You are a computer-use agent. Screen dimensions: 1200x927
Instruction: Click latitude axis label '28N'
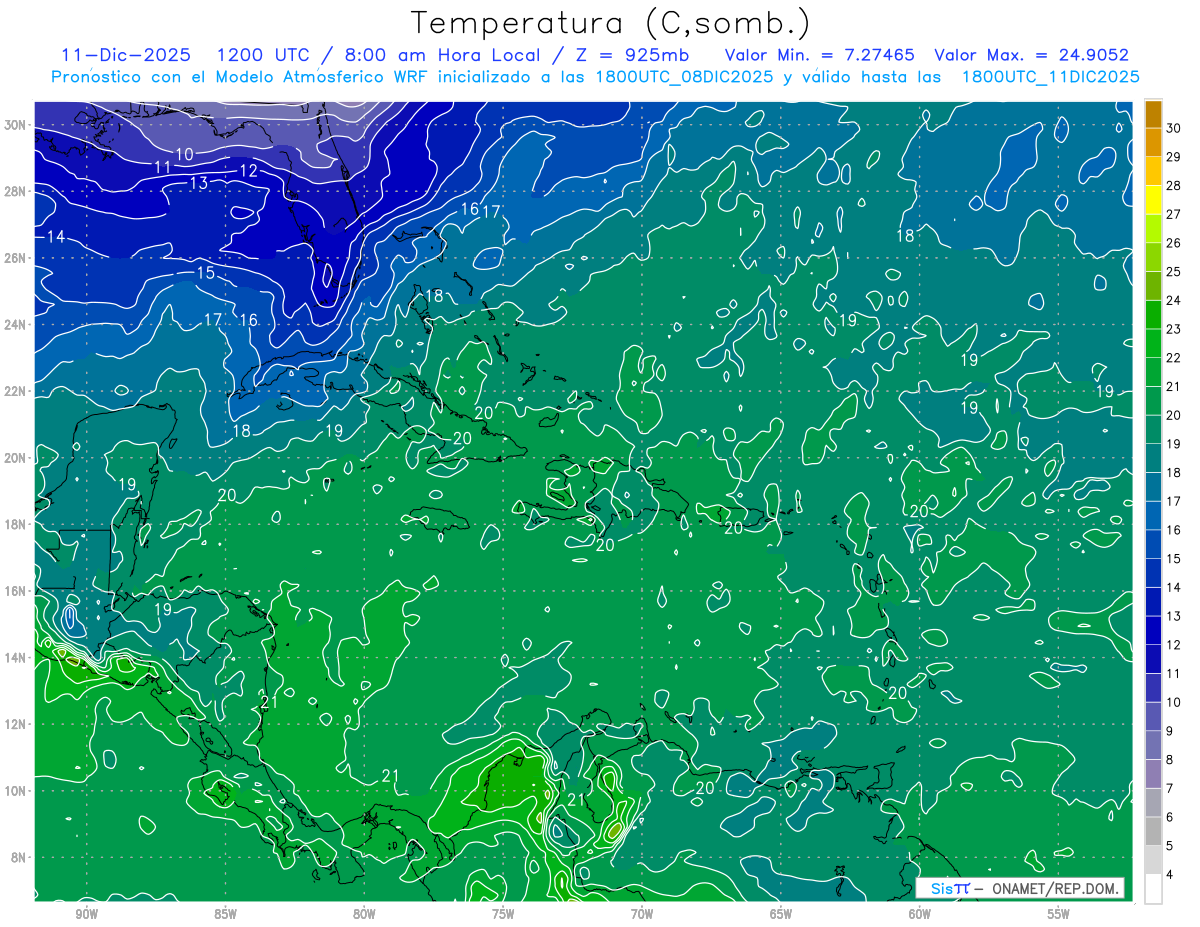click(17, 191)
